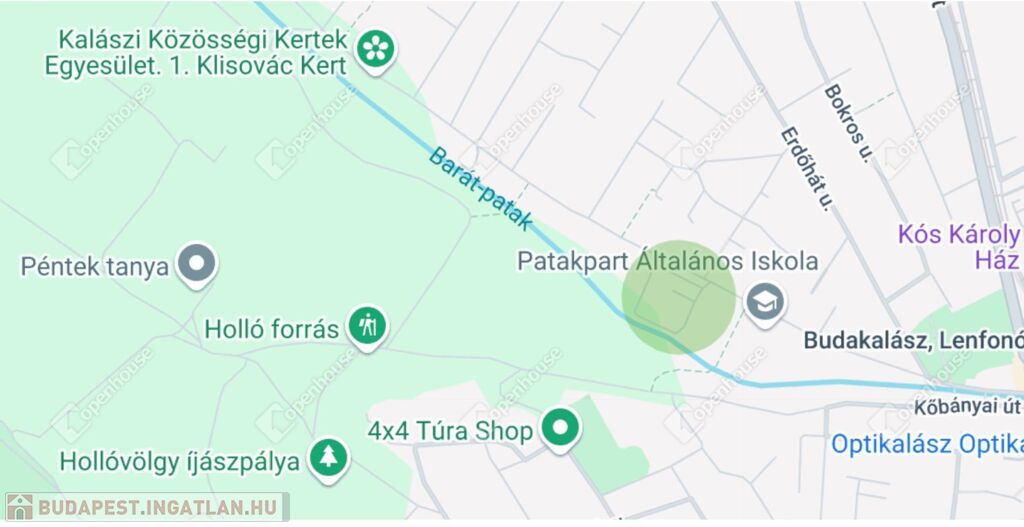The height and width of the screenshot is (527, 1024).
Task: Click the budapest.ingatlan.hu house logo icon
Action: click(x=19, y=507)
